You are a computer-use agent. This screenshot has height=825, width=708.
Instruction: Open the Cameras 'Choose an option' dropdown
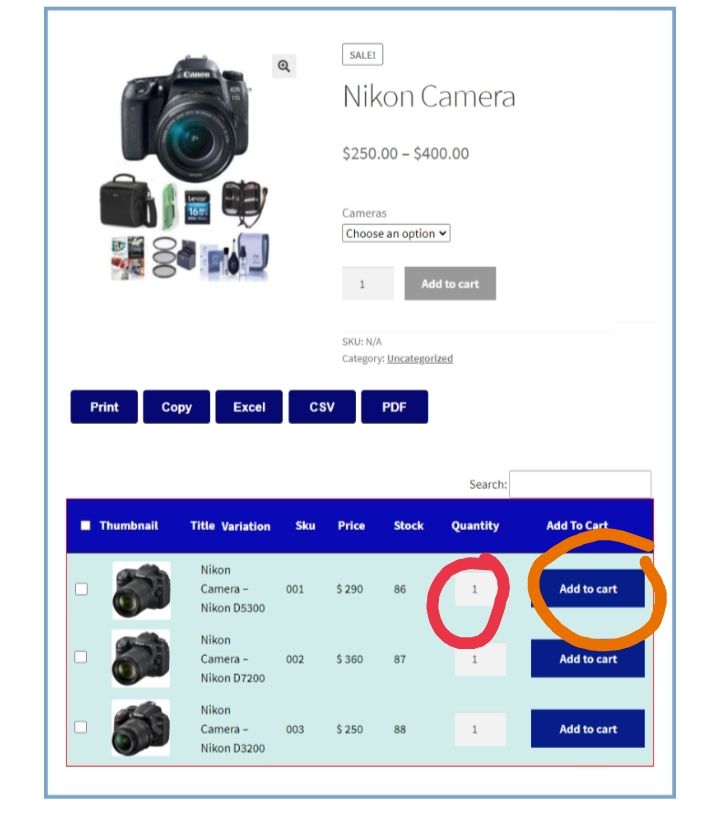pyautogui.click(x=396, y=233)
